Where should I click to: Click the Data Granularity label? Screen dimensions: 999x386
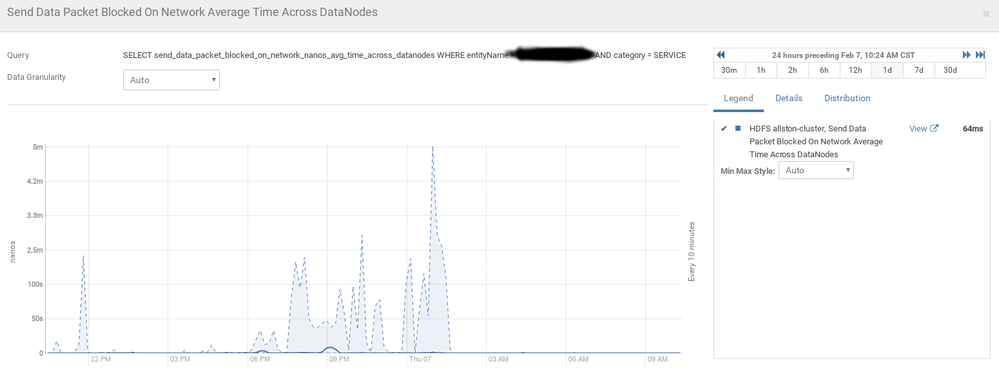point(36,77)
